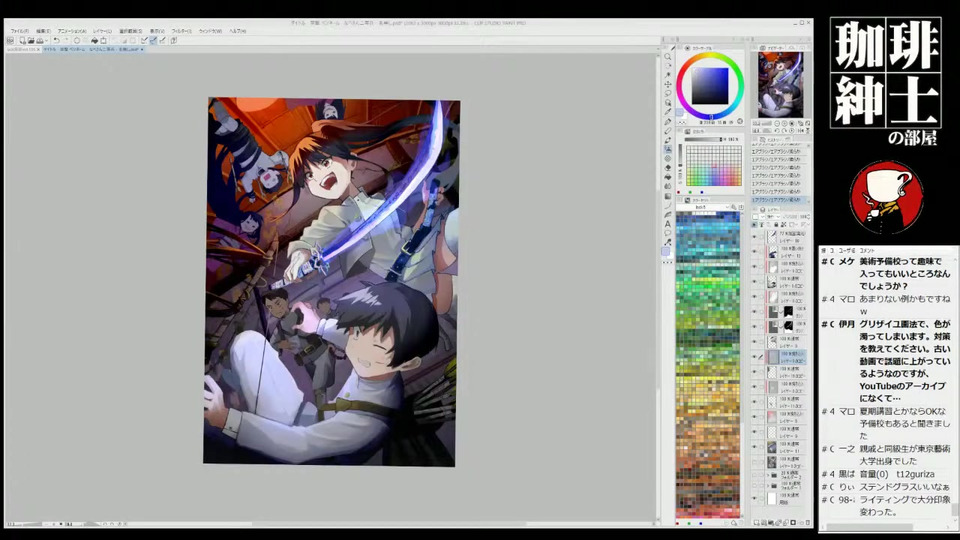Expand the フォルダー 1 layer folder
This screenshot has width=960, height=540.
tap(768, 486)
